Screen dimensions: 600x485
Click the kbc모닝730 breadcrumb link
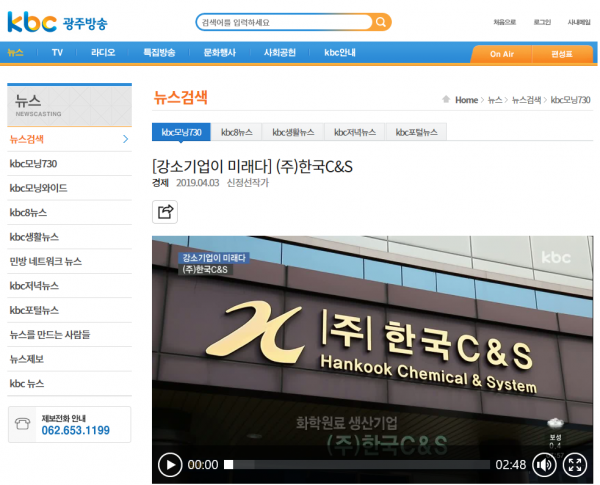tap(570, 100)
